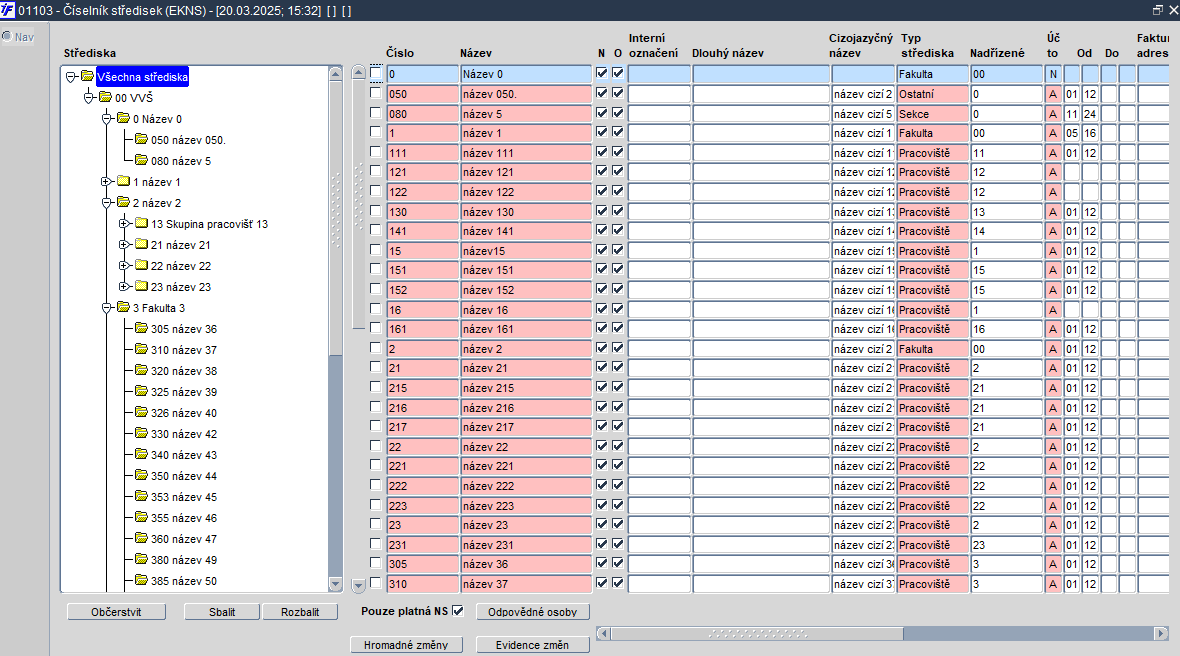Tick row selection checkbox for číslo 080
The width and height of the screenshot is (1180, 656).
[376, 112]
